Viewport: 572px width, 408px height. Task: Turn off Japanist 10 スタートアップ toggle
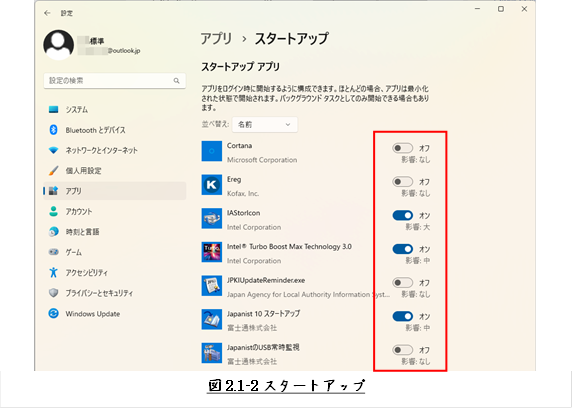403,316
